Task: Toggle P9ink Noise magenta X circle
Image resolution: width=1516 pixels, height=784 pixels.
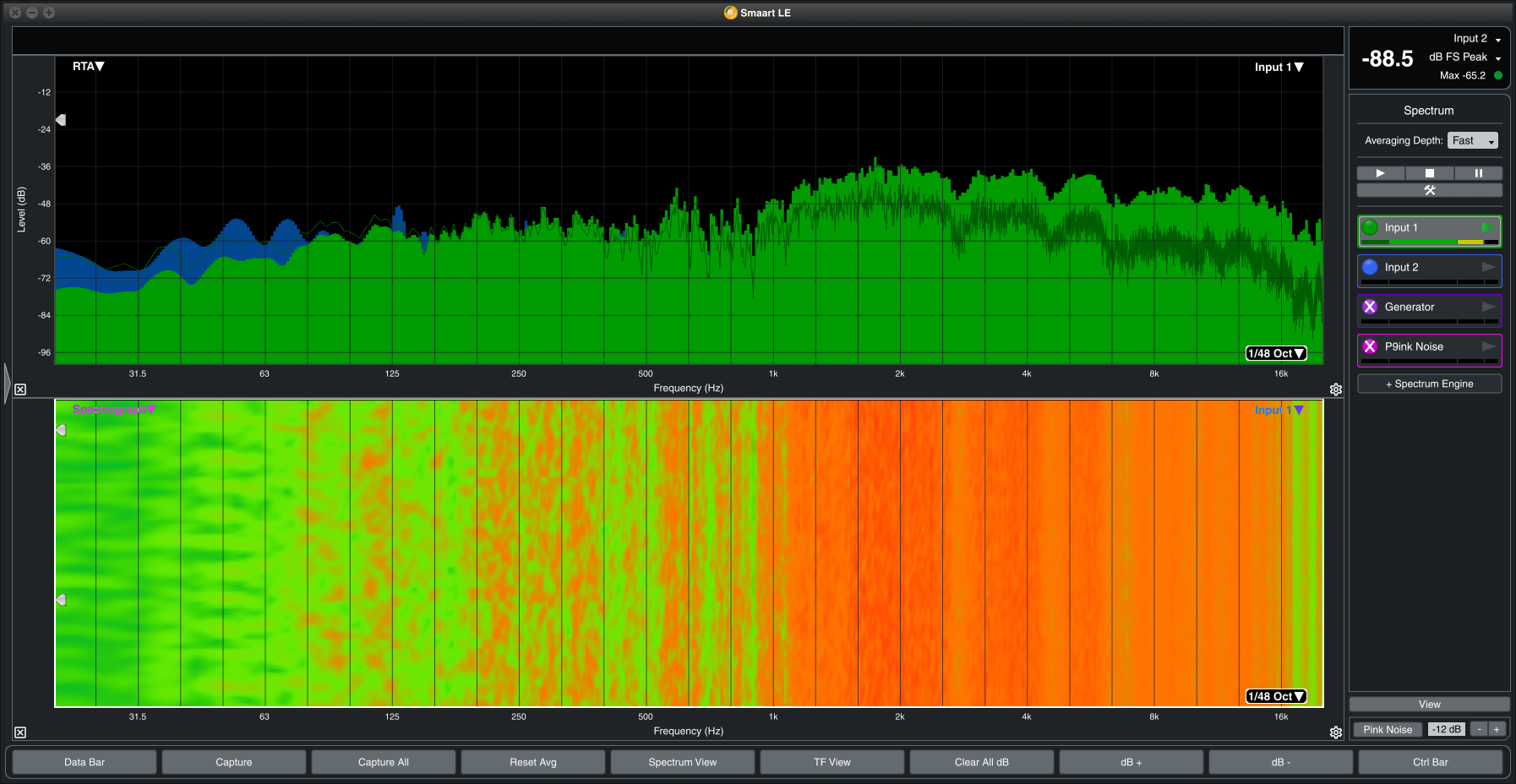Action: click(x=1370, y=346)
